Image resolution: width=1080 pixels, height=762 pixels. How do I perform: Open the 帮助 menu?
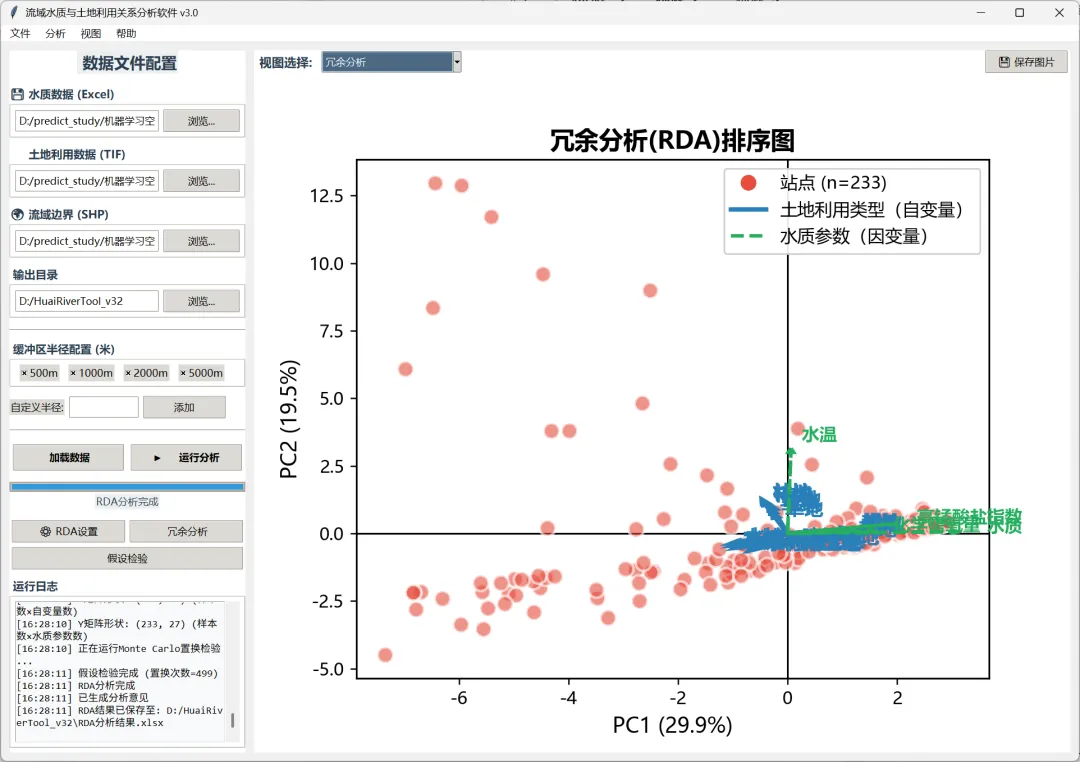pyautogui.click(x=126, y=33)
